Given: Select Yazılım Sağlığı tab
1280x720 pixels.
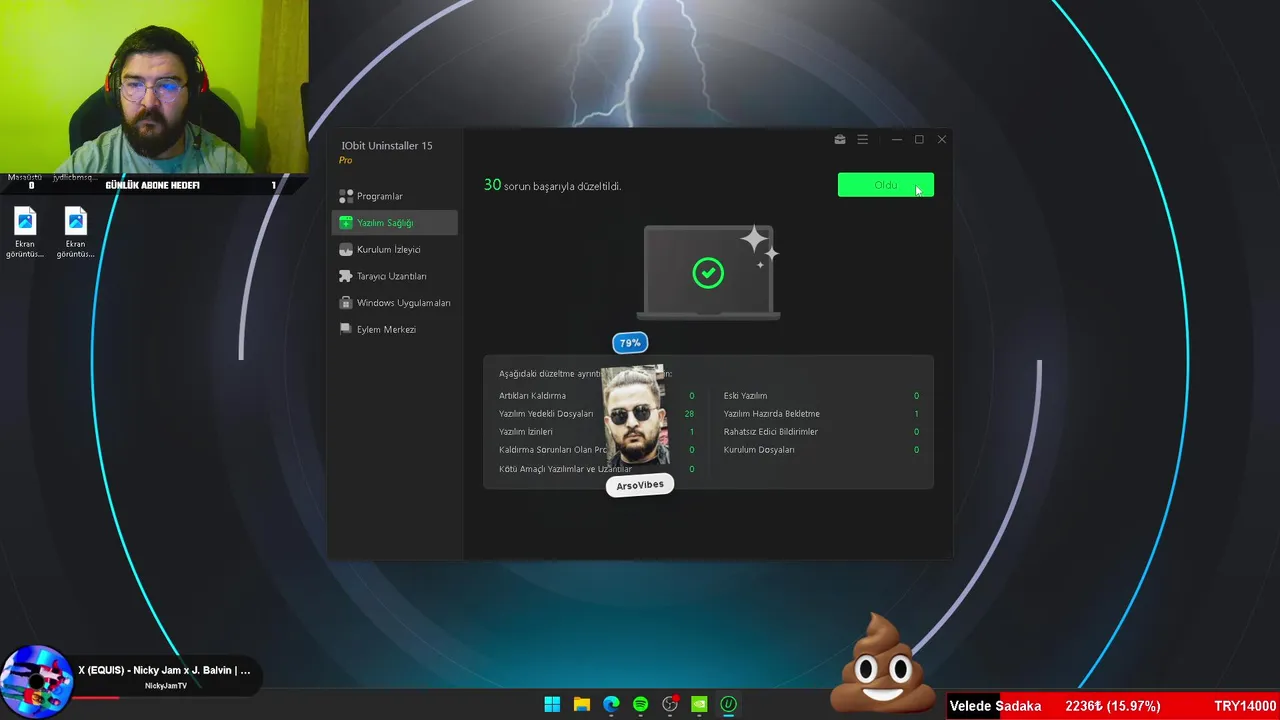Looking at the screenshot, I should [x=394, y=223].
